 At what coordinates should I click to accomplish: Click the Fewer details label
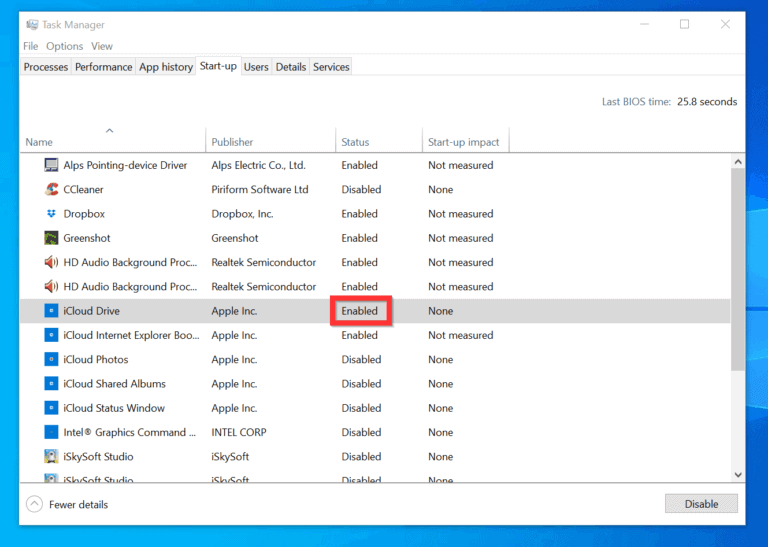pos(78,504)
